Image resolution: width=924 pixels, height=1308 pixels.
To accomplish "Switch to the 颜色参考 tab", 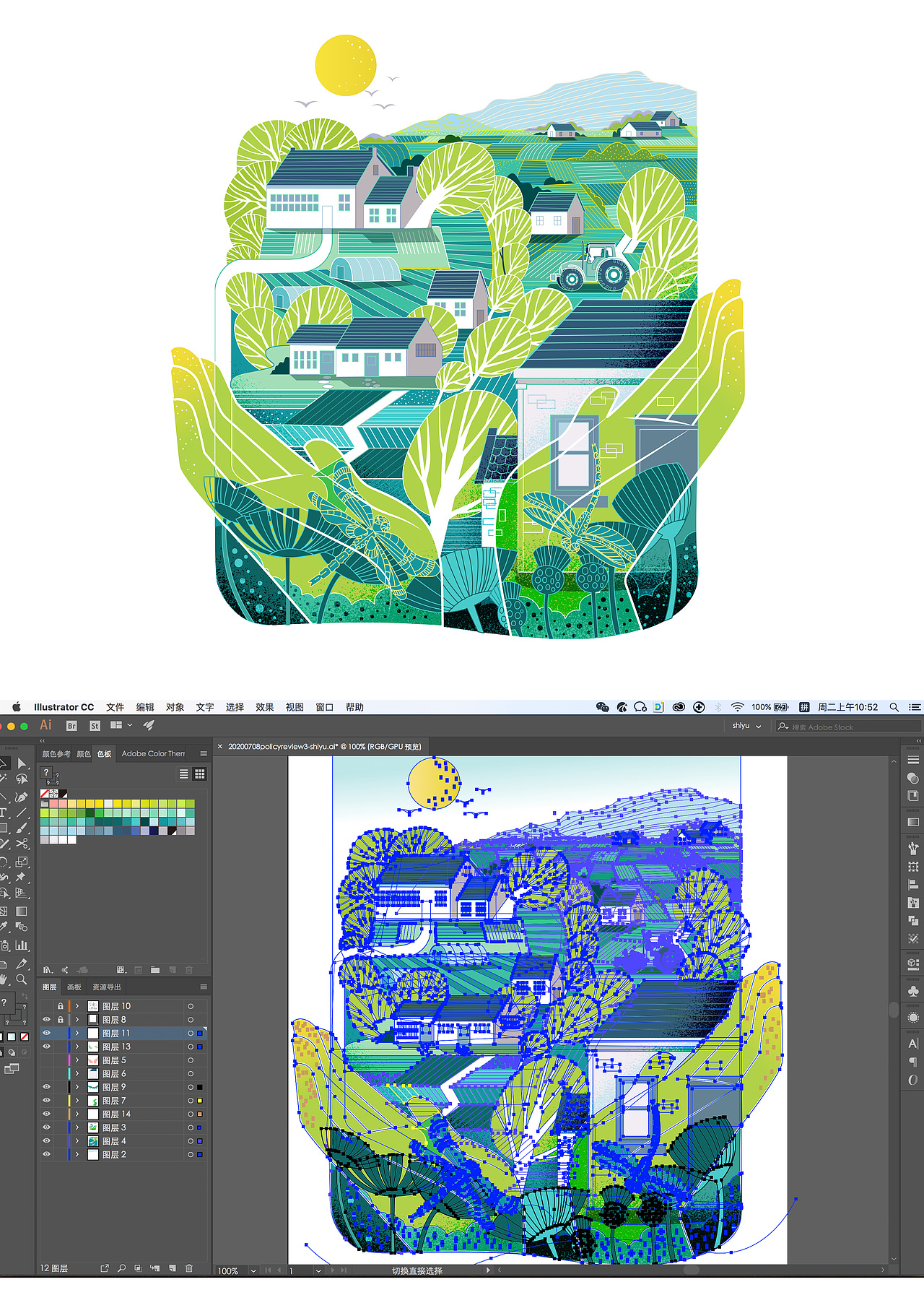I will pos(56,754).
